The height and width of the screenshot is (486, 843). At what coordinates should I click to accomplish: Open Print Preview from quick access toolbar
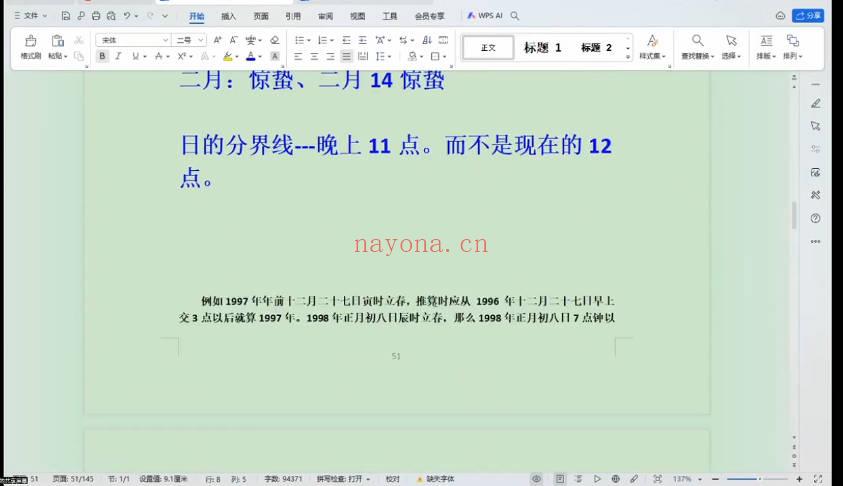coord(111,16)
